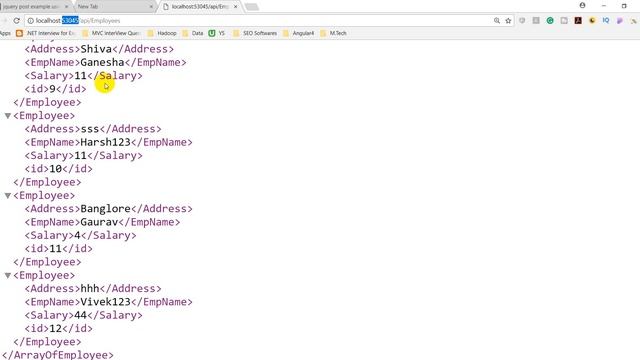
Task: Click the Salary value 4
Action: click(77, 236)
